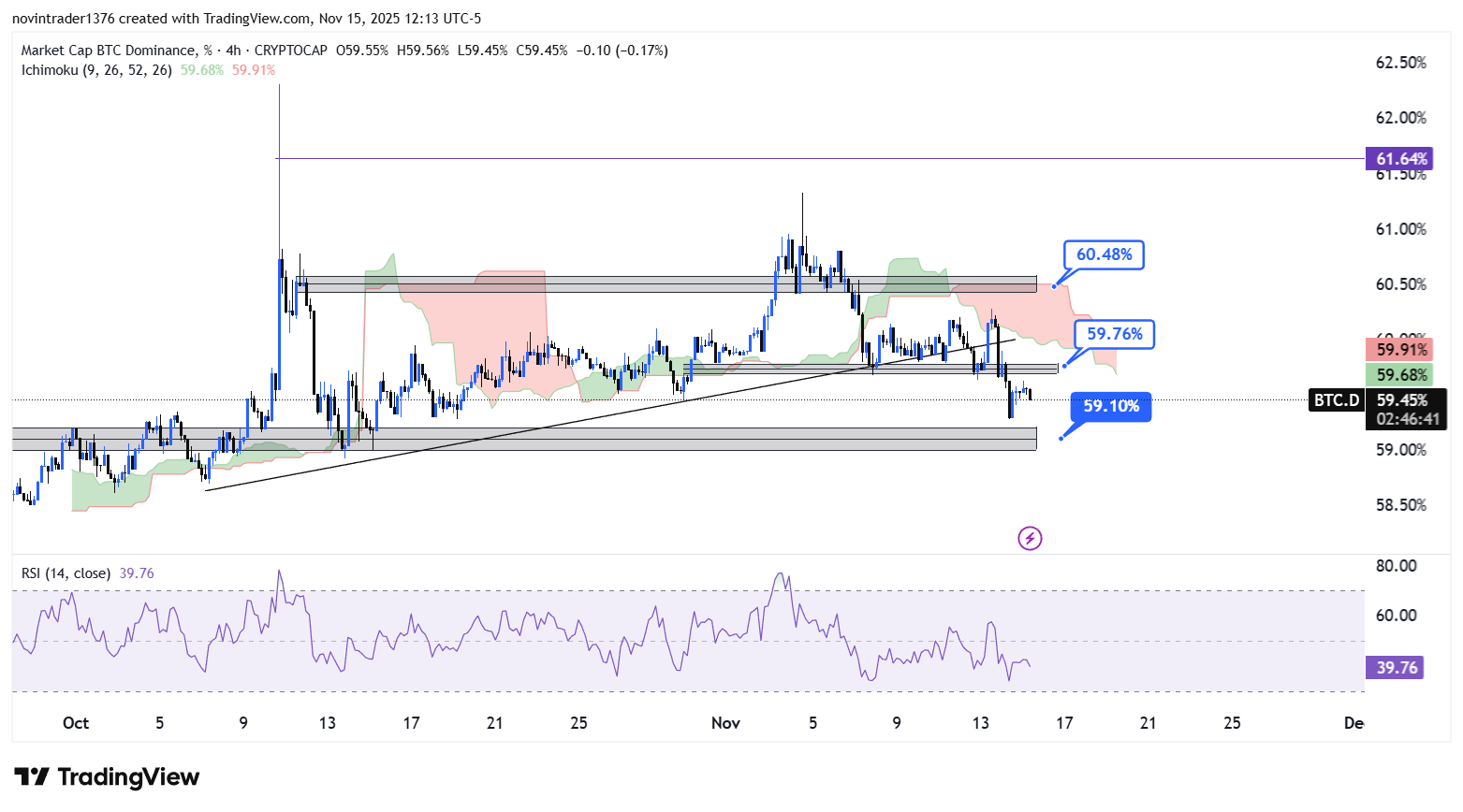Click the 4h timeframe in chart legend
Image resolution: width=1463 pixels, height=812 pixels.
(233, 51)
